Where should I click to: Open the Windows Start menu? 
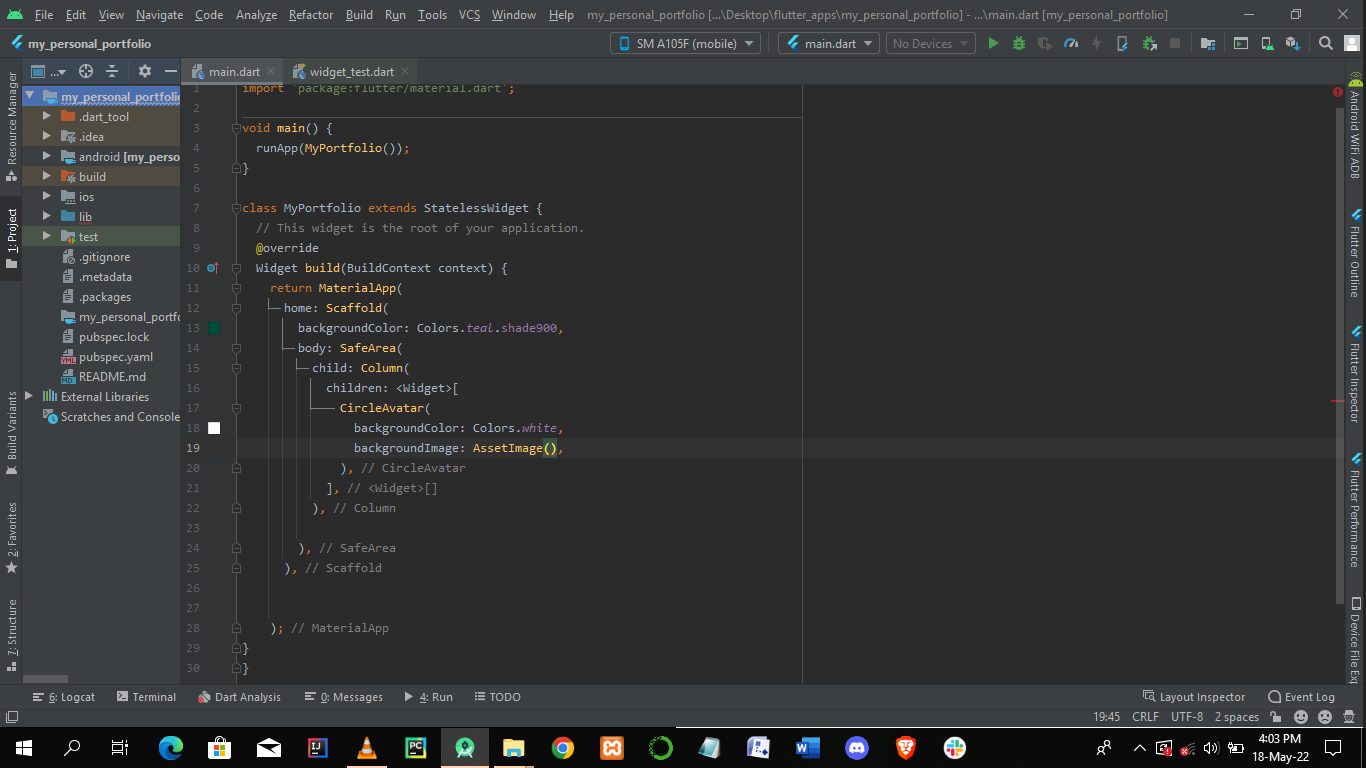click(x=24, y=747)
